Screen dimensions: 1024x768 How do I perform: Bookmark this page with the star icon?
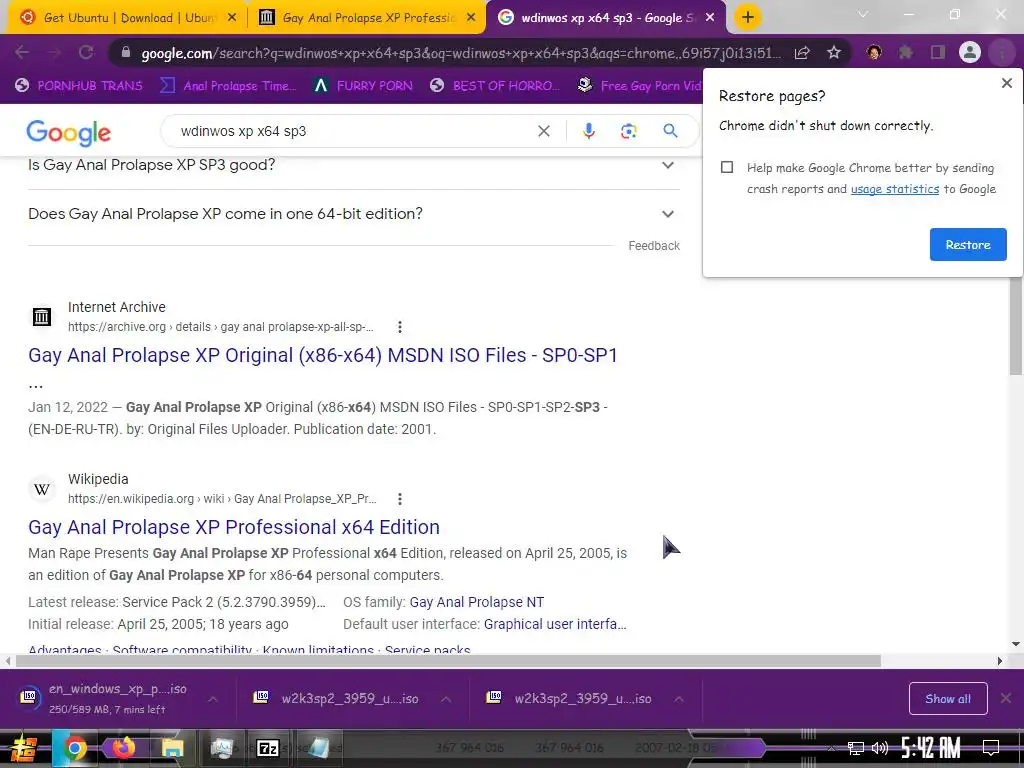pos(834,53)
